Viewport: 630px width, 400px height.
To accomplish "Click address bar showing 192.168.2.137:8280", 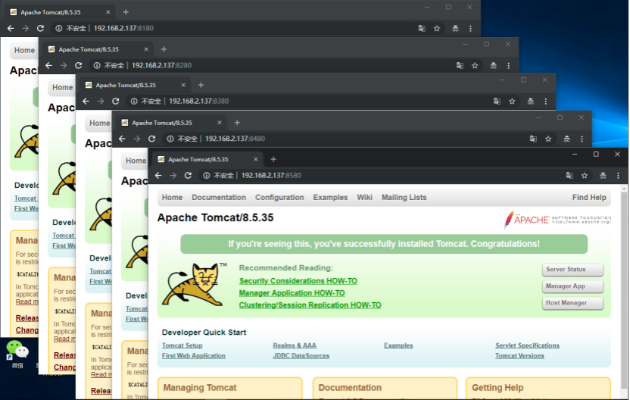I will point(268,65).
